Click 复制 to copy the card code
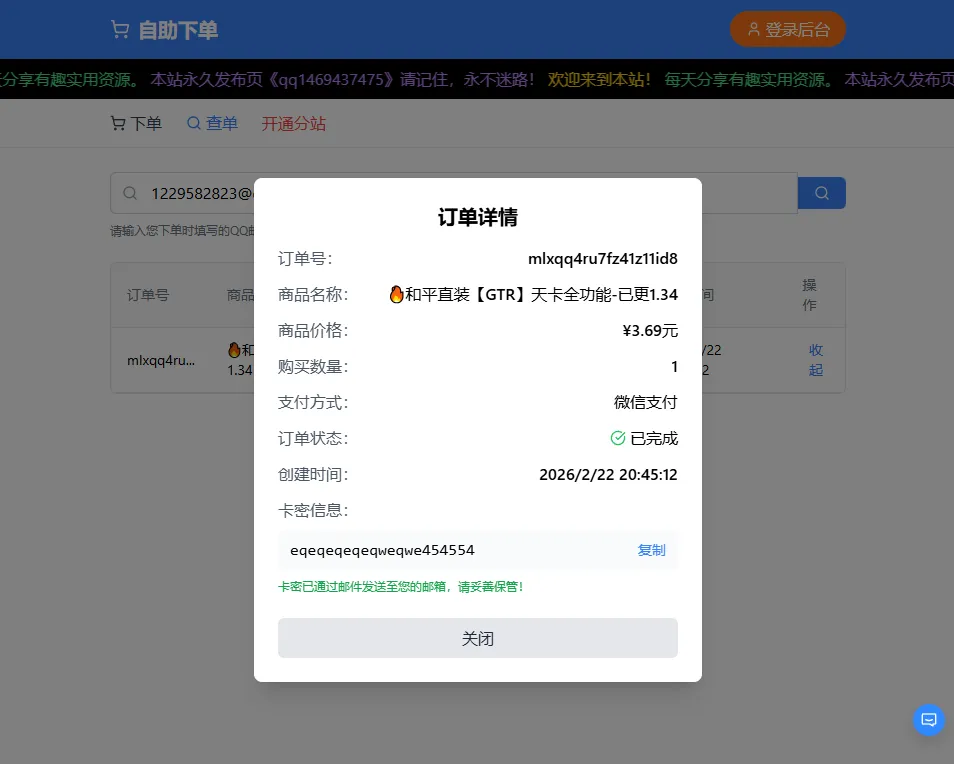954x764 pixels. click(x=651, y=550)
